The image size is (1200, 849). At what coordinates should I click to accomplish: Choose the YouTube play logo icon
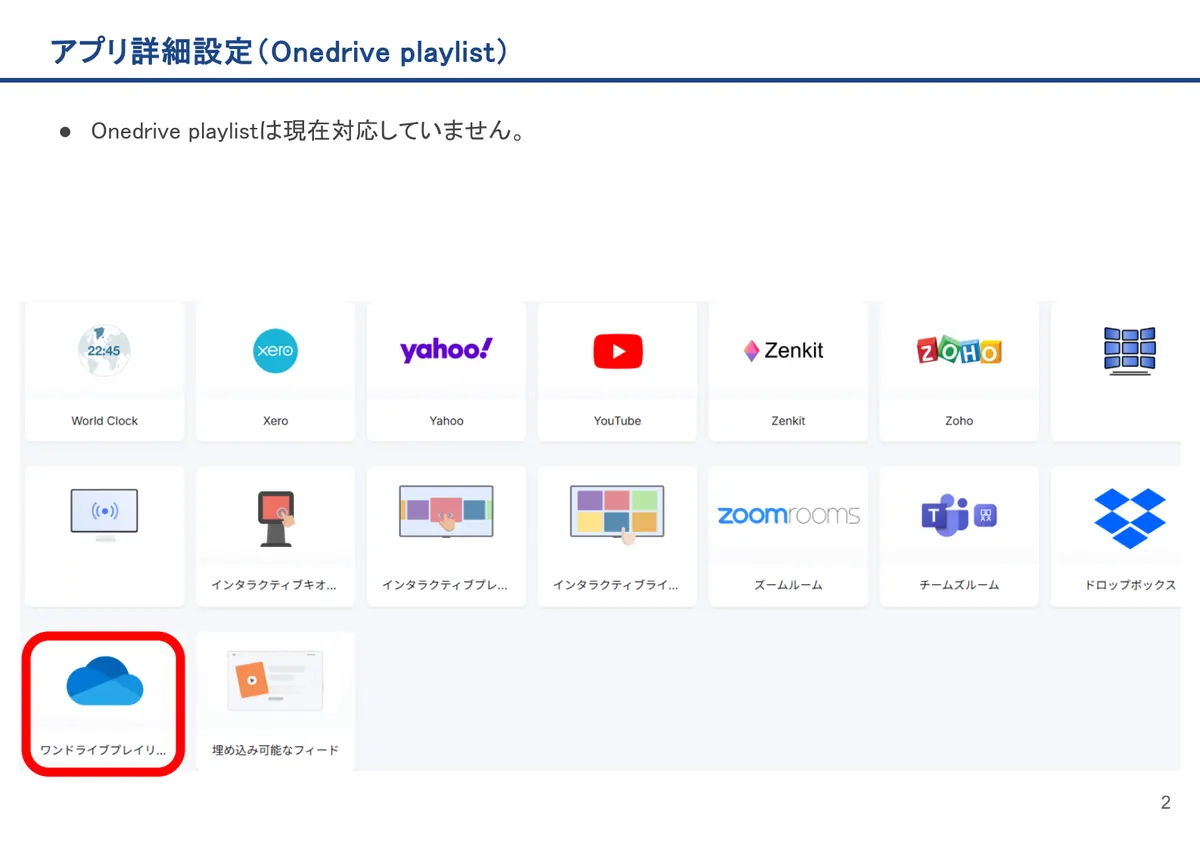(x=618, y=351)
